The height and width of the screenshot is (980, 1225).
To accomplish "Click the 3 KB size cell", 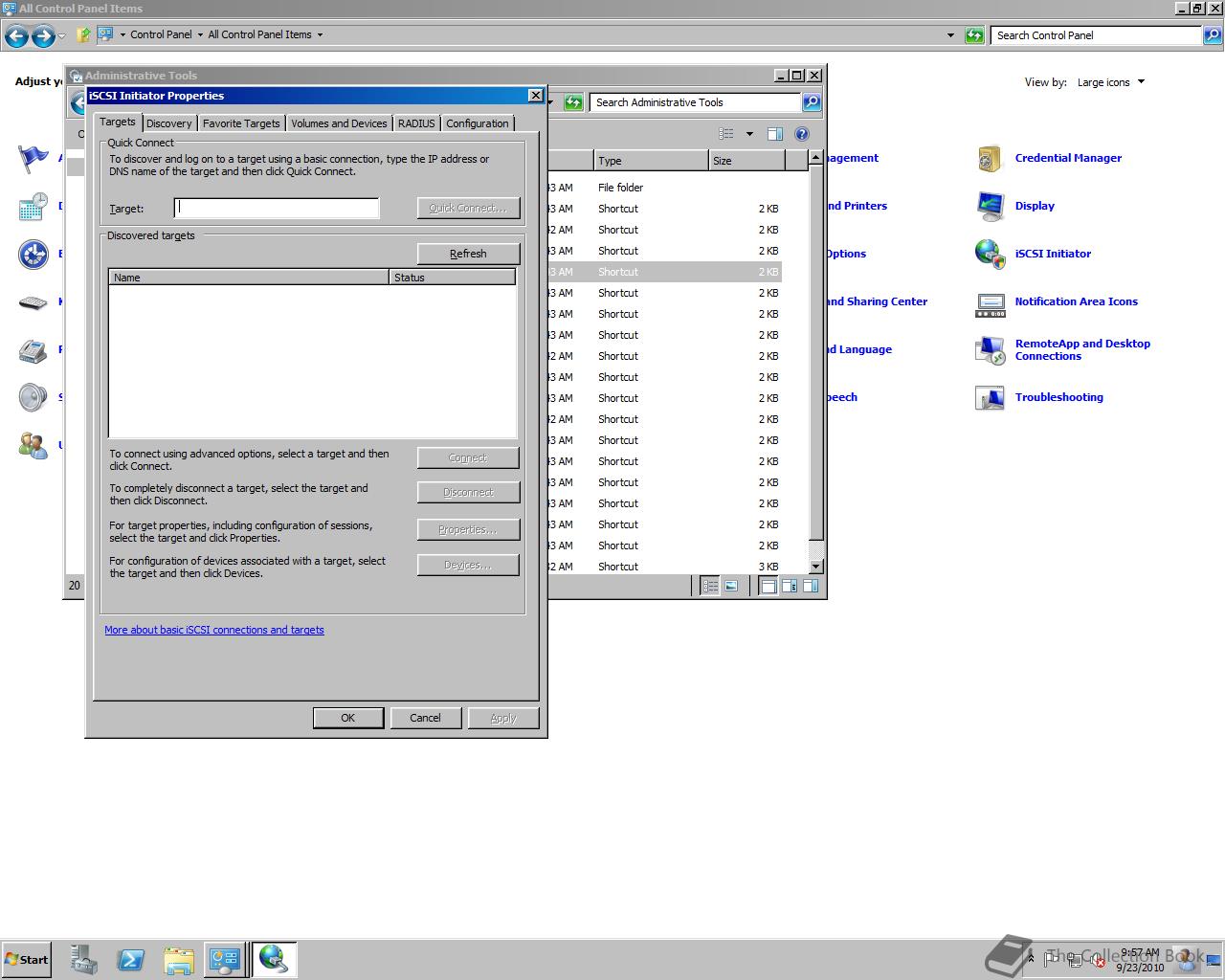I will tap(768, 567).
